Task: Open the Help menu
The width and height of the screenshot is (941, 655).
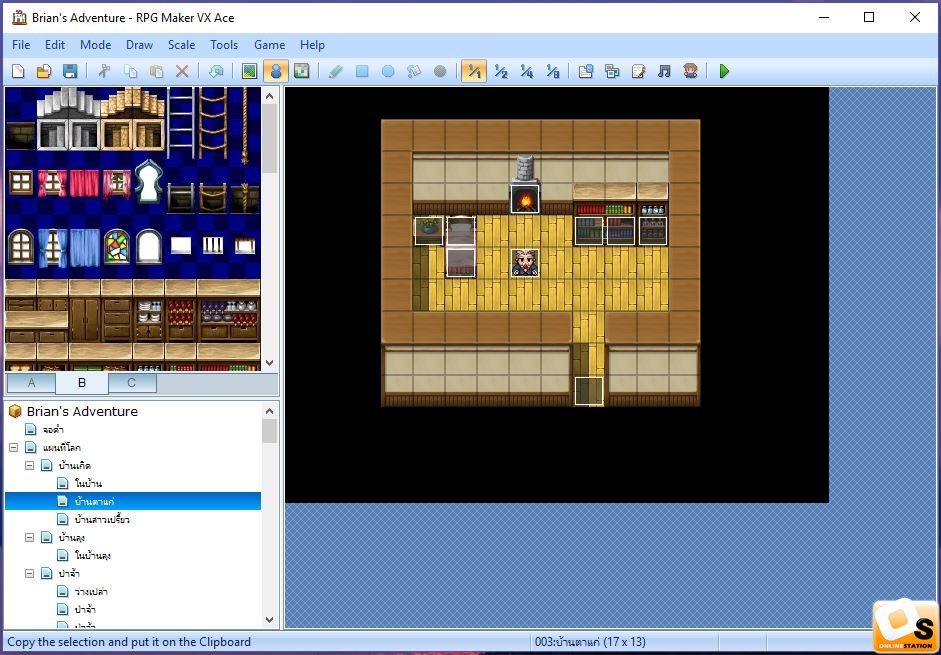Action: [x=312, y=45]
